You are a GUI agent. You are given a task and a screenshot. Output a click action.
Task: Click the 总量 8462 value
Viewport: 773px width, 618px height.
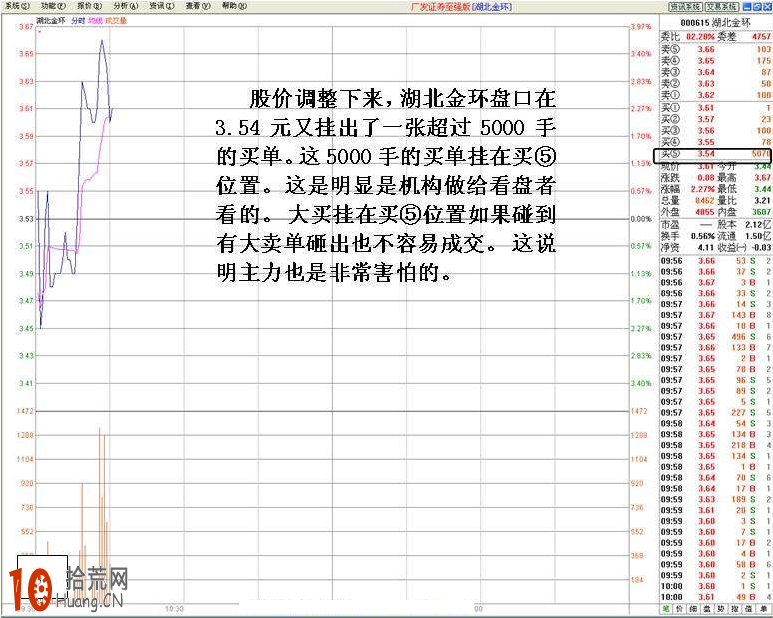[704, 200]
